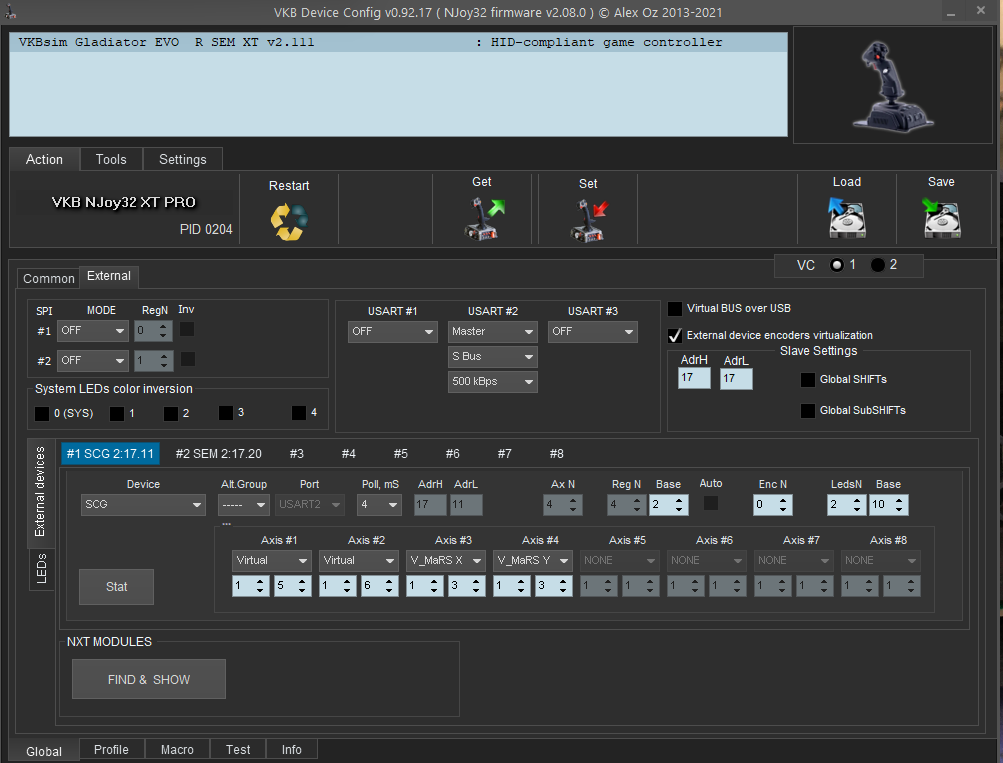Image resolution: width=1003 pixels, height=763 pixels.
Task: Enable Global SubSHIFTs checkbox
Action: 807,411
